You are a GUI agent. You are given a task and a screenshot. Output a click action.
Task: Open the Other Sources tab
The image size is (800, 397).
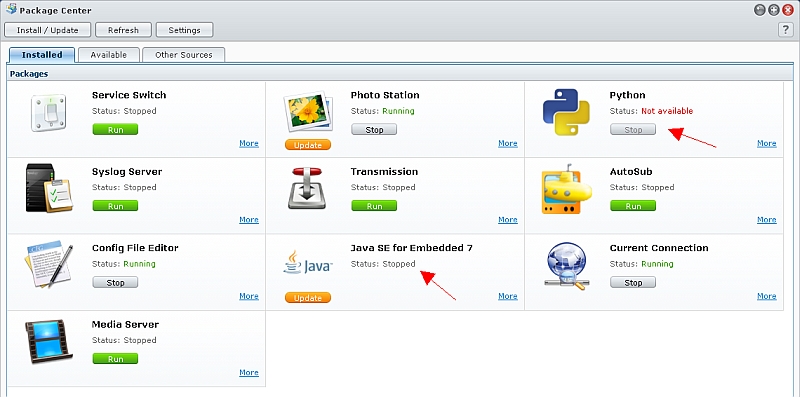click(x=184, y=55)
